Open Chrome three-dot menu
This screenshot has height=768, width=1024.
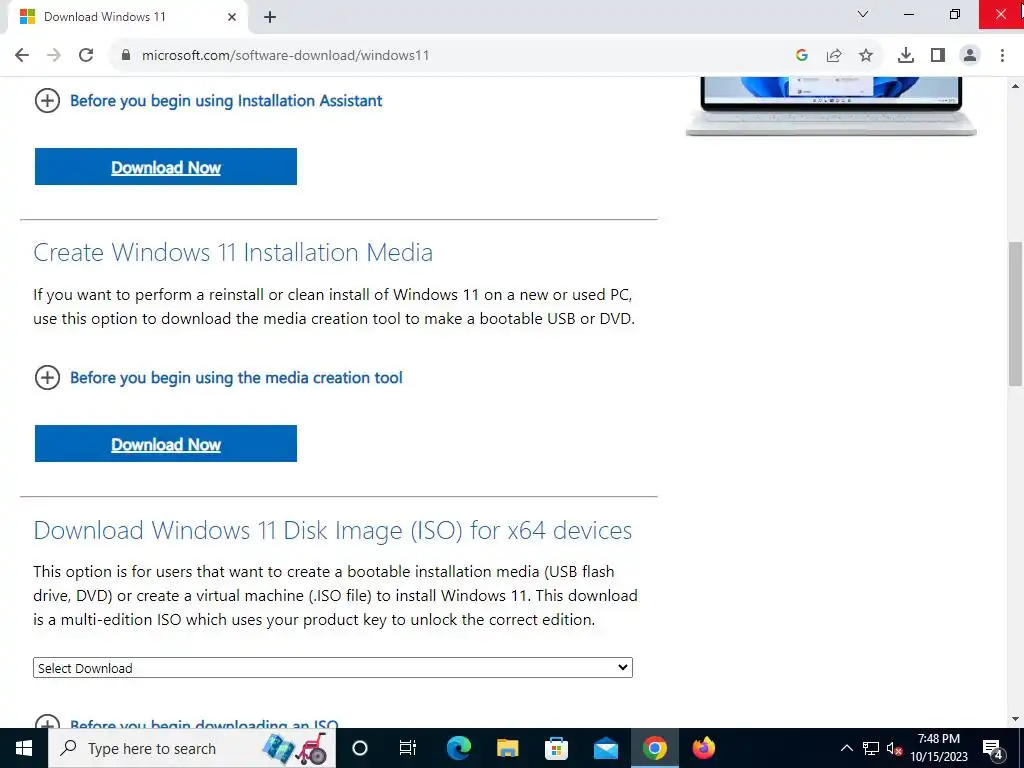1002,56
